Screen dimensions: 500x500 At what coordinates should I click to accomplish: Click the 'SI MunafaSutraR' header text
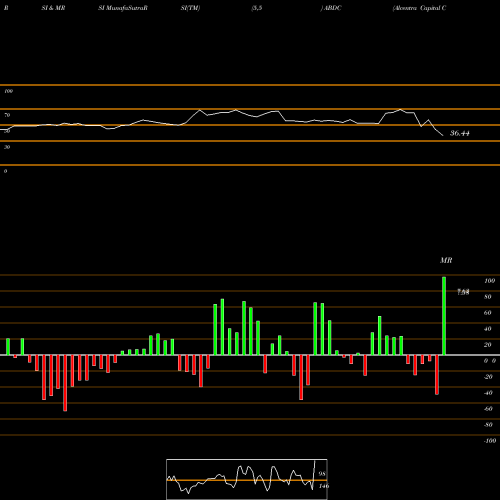pos(123,8)
